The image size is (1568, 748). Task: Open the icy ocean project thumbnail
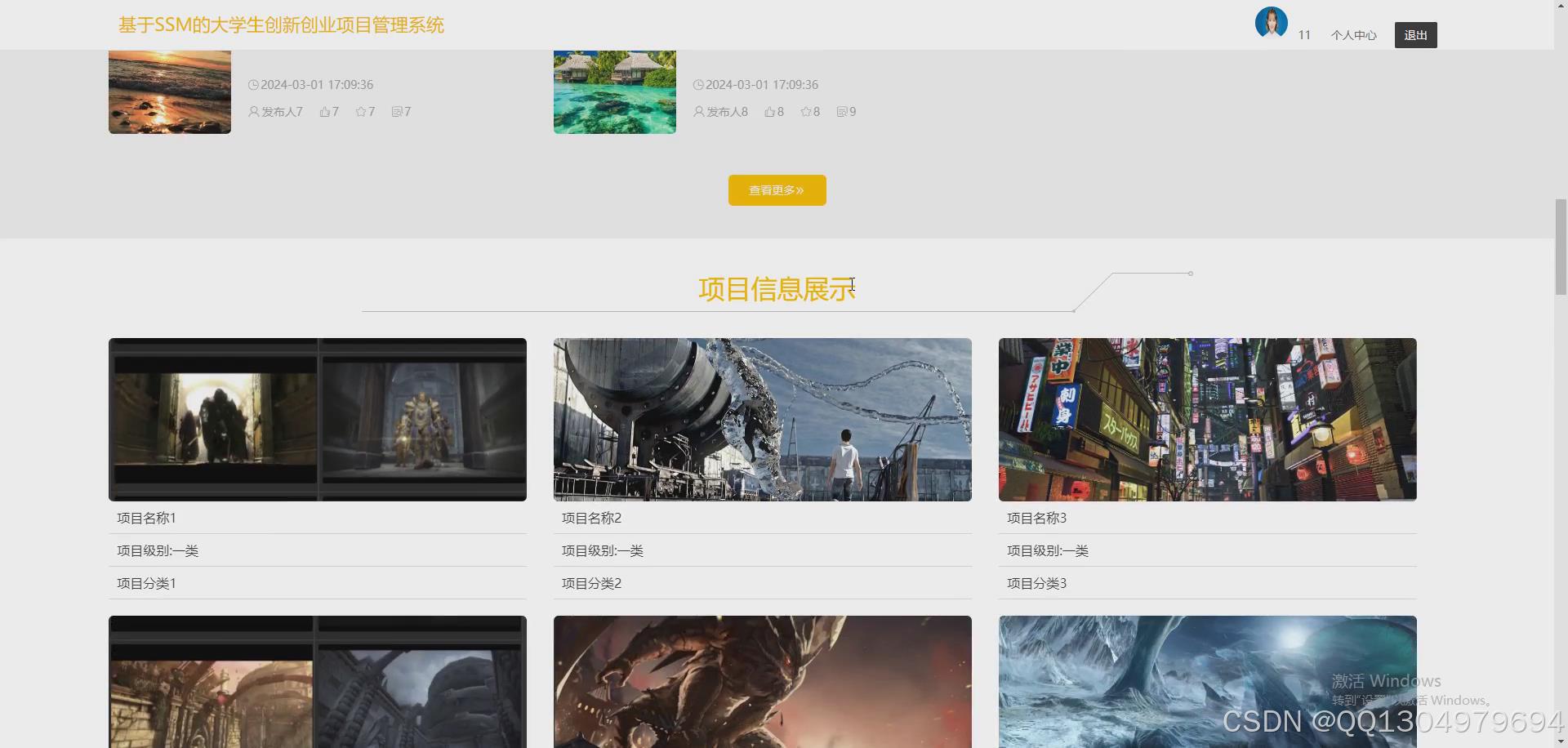pyautogui.click(x=1208, y=682)
